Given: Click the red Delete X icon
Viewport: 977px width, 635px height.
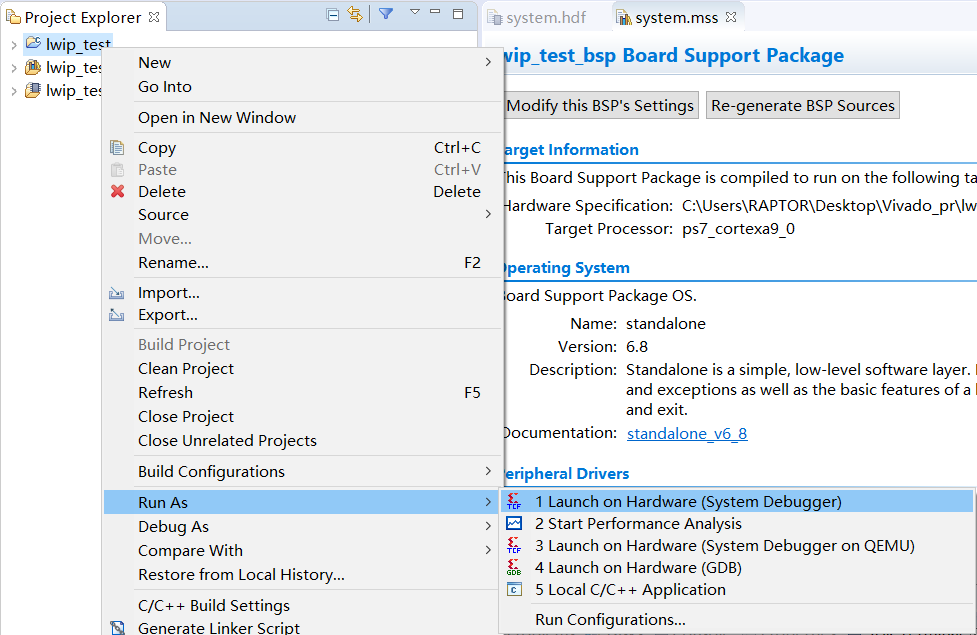Looking at the screenshot, I should [117, 191].
